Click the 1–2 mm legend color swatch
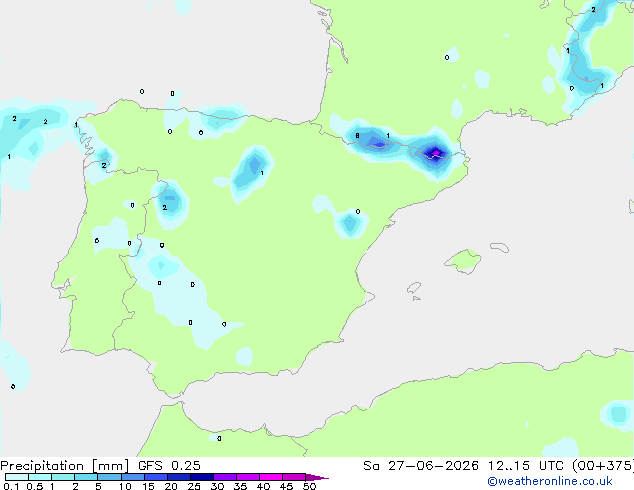 (63, 477)
